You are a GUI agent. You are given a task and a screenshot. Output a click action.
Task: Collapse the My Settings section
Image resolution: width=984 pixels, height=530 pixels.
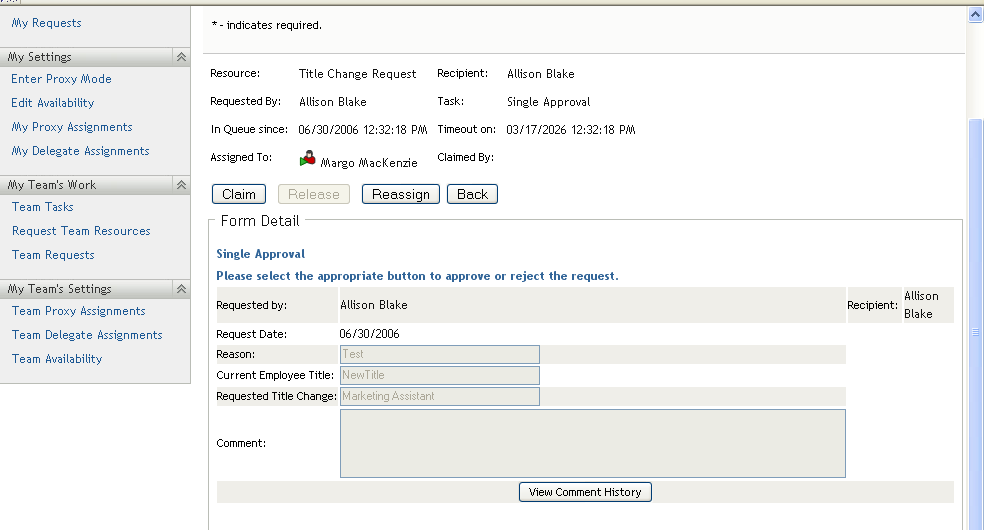point(181,58)
